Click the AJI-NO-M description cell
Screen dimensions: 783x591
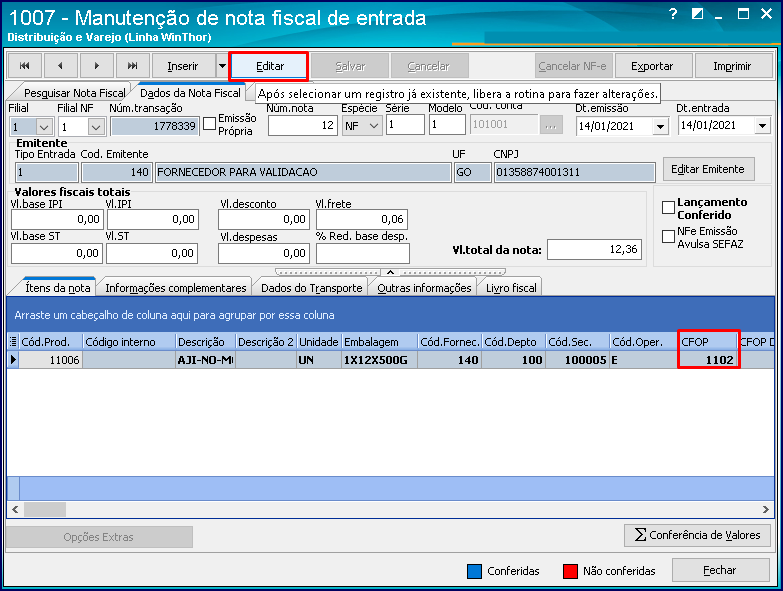[205, 360]
